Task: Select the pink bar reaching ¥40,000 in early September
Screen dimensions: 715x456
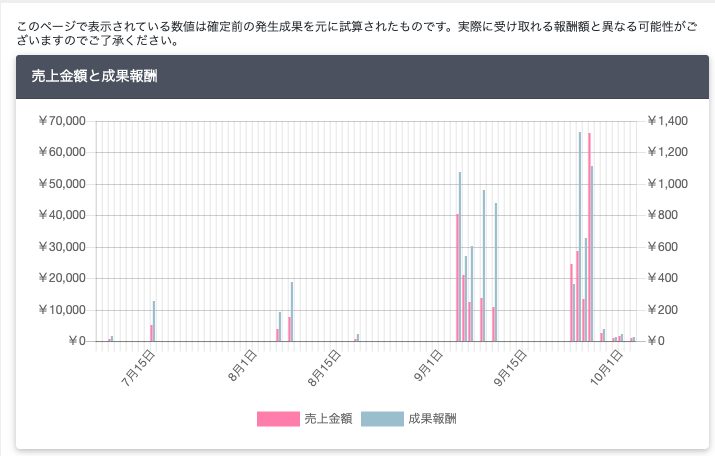Action: click(457, 278)
